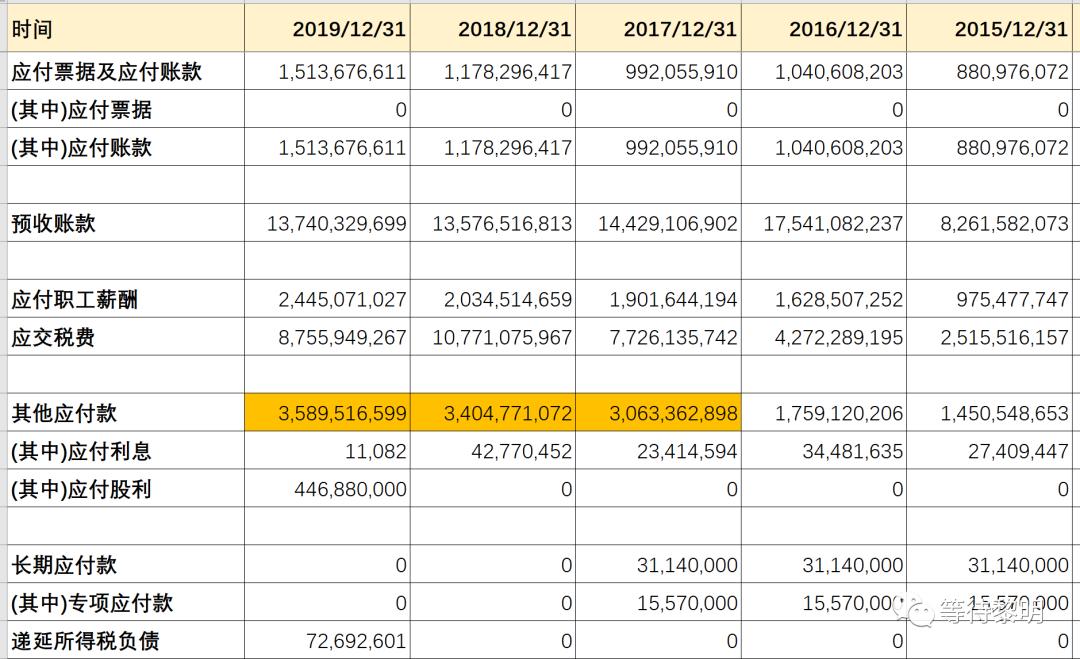Click the 应付利息 value 11,082
The height and width of the screenshot is (659, 1080).
(379, 451)
